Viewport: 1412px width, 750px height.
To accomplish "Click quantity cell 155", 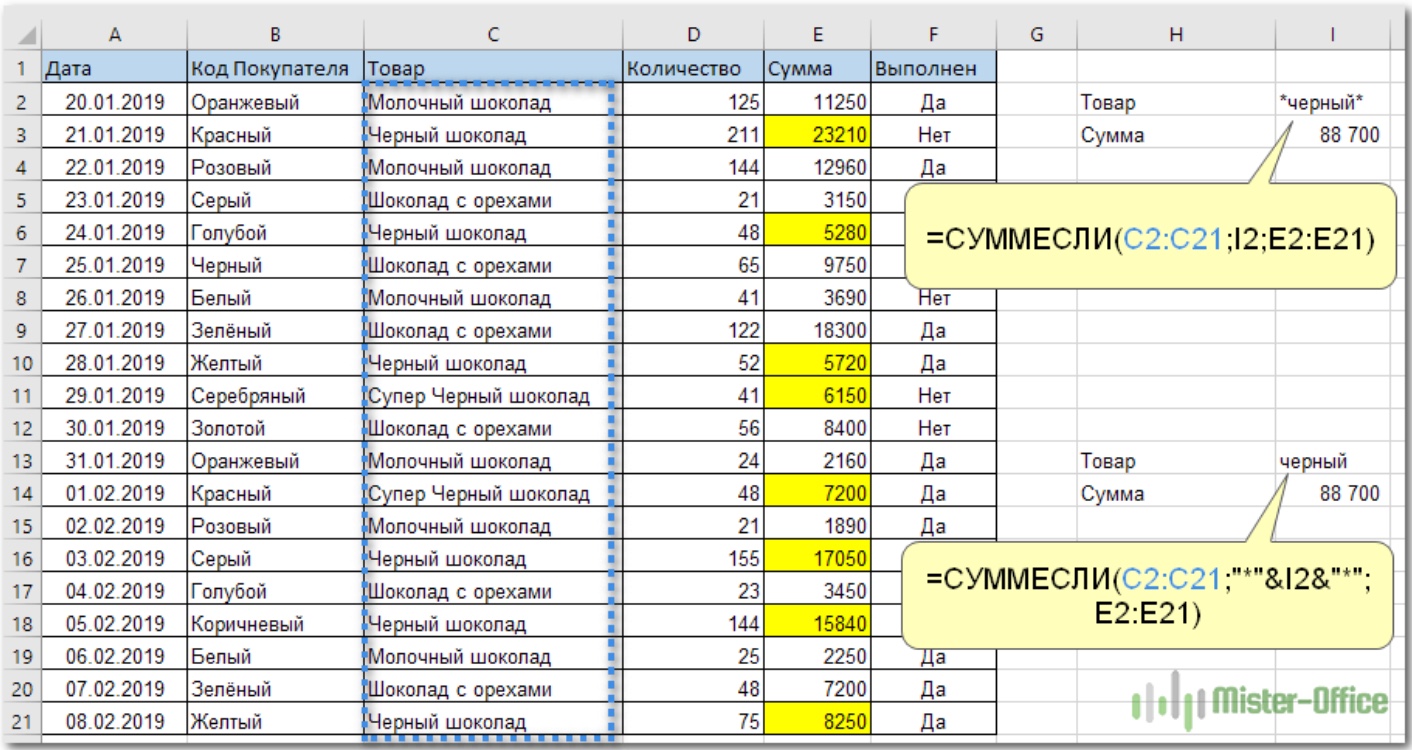I will pyautogui.click(x=693, y=559).
